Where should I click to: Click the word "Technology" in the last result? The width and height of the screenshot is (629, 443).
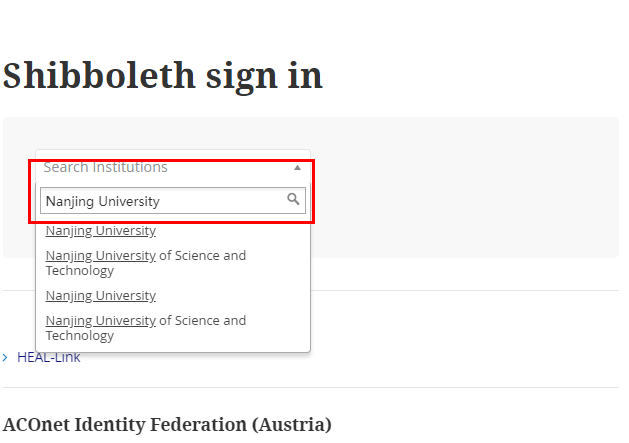[x=80, y=336]
